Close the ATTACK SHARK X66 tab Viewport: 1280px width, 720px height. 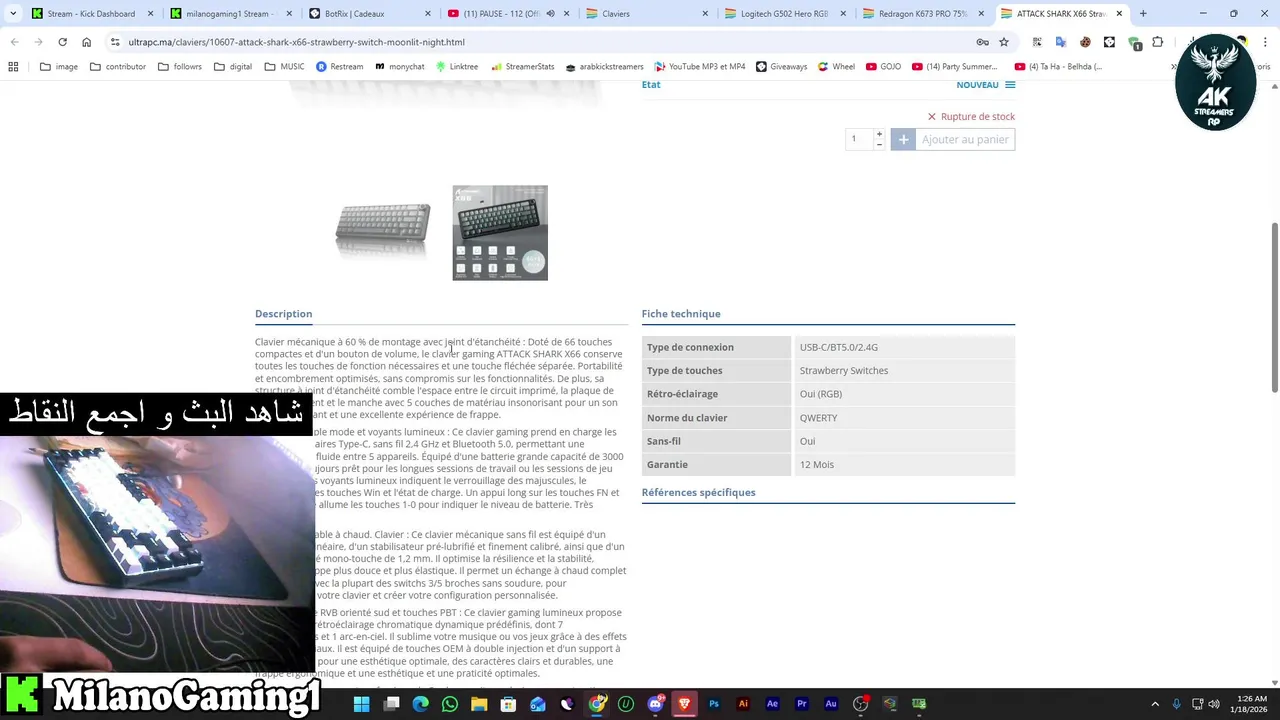coord(1118,13)
